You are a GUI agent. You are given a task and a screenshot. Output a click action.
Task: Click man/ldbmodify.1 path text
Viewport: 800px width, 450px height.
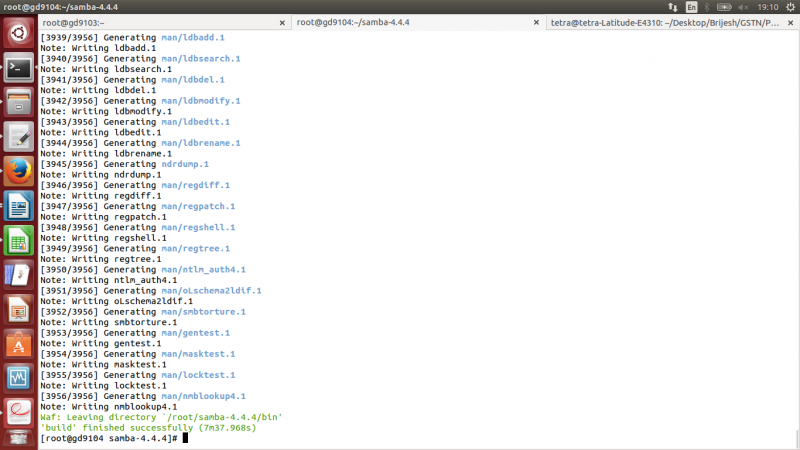tap(201, 101)
